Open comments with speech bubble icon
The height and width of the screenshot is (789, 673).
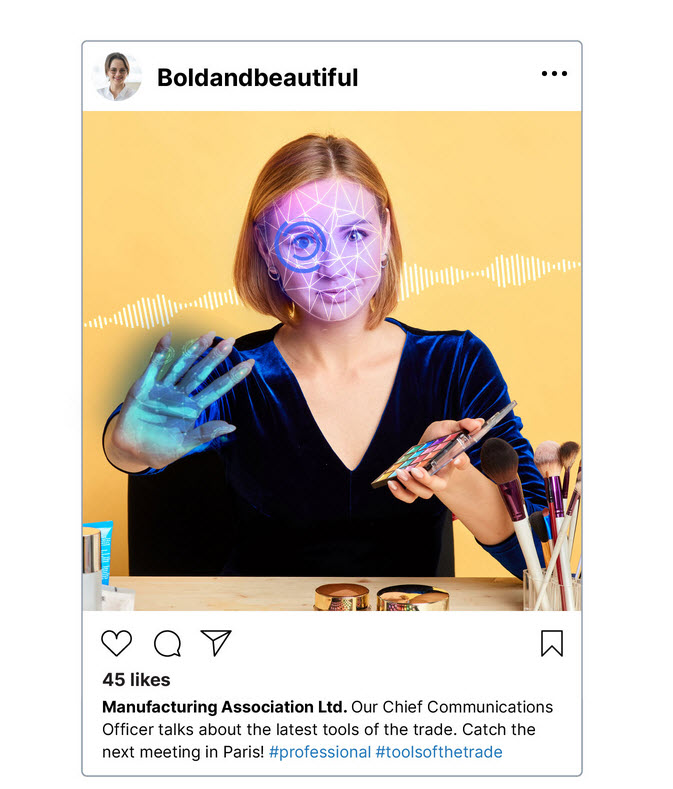tap(168, 644)
